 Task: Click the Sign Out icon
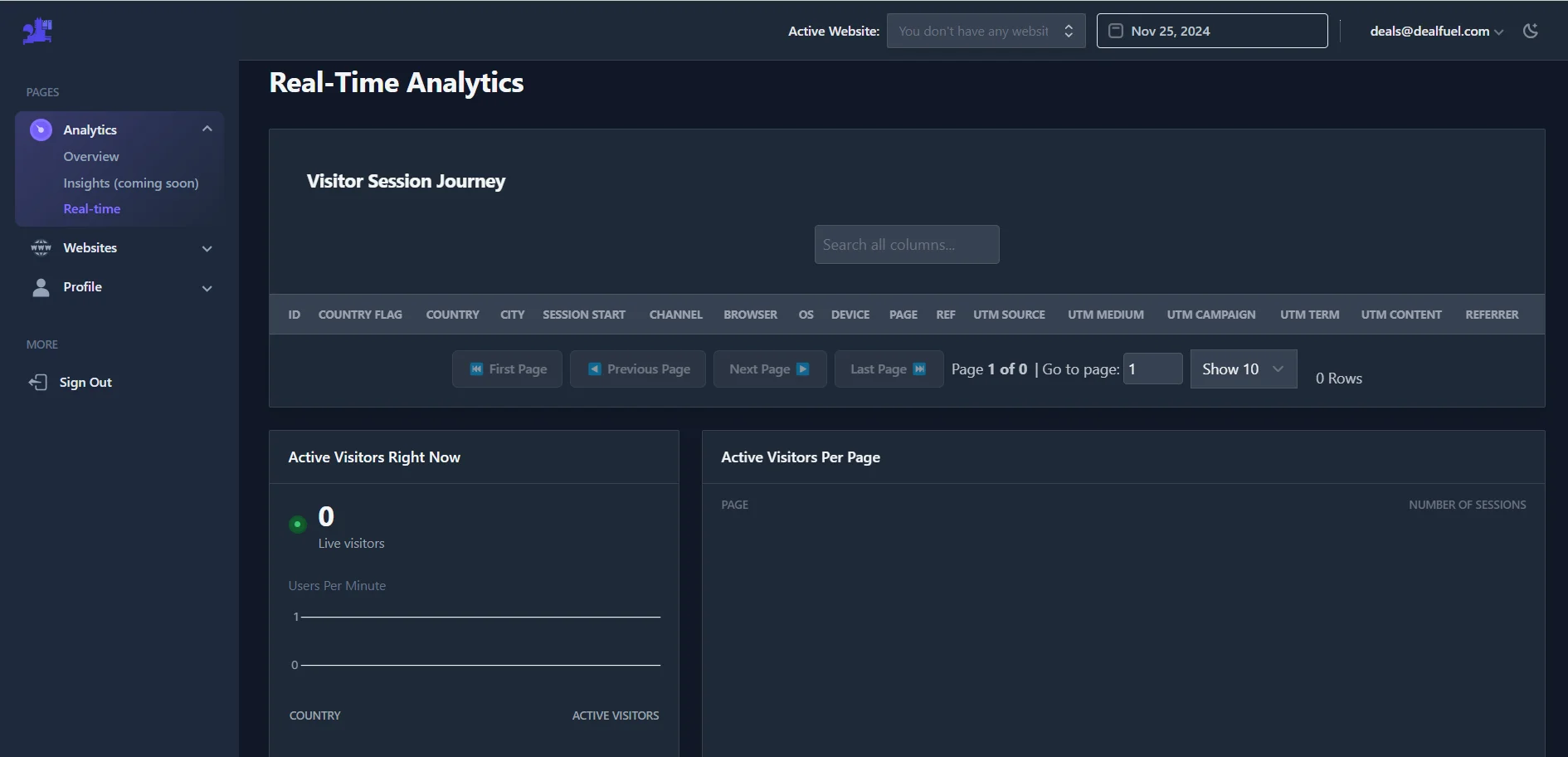click(x=38, y=383)
